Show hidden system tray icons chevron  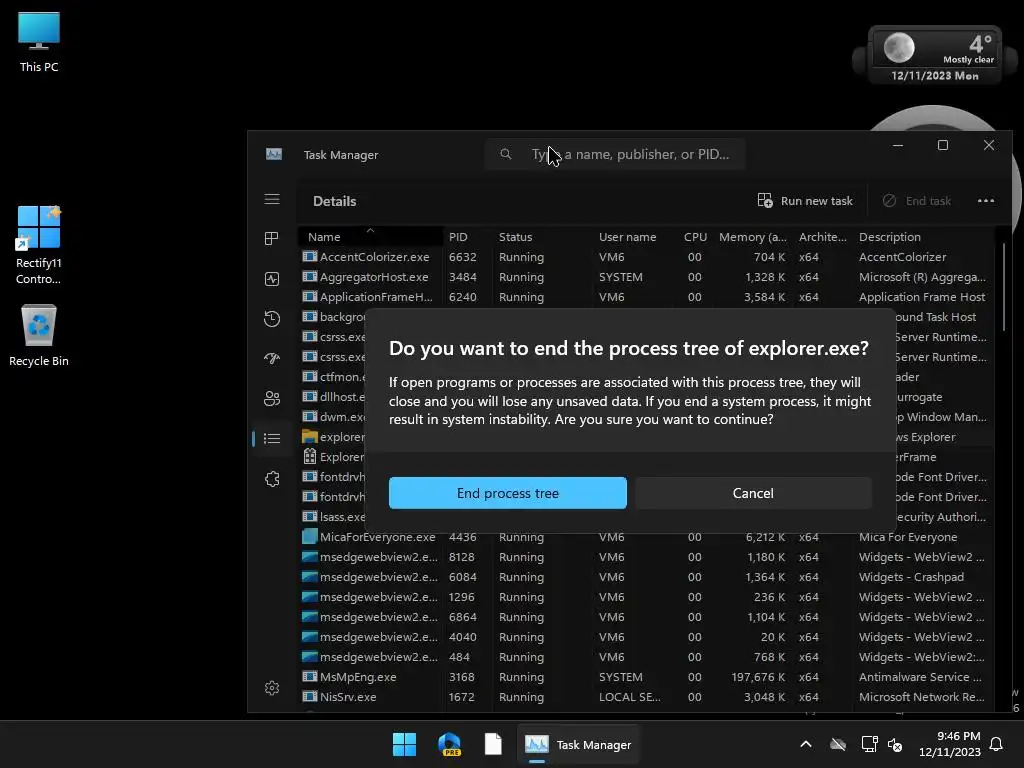(806, 744)
